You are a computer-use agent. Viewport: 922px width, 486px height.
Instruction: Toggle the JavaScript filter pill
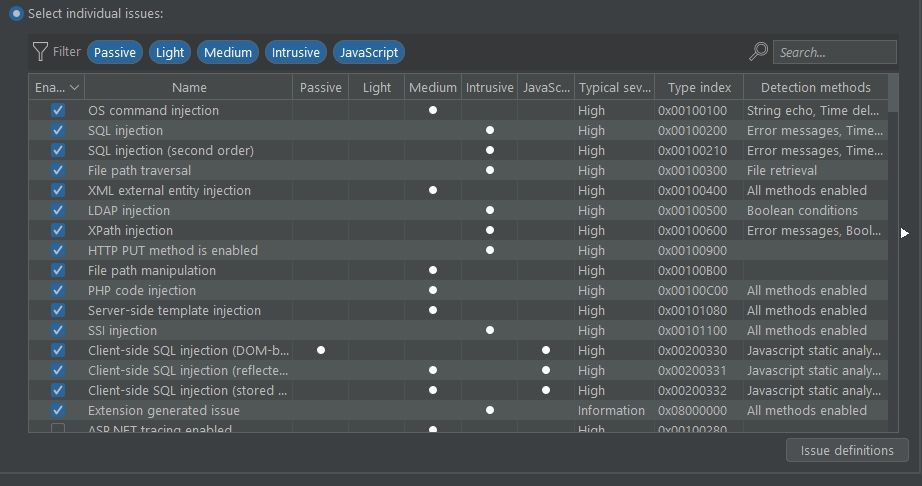coord(369,52)
